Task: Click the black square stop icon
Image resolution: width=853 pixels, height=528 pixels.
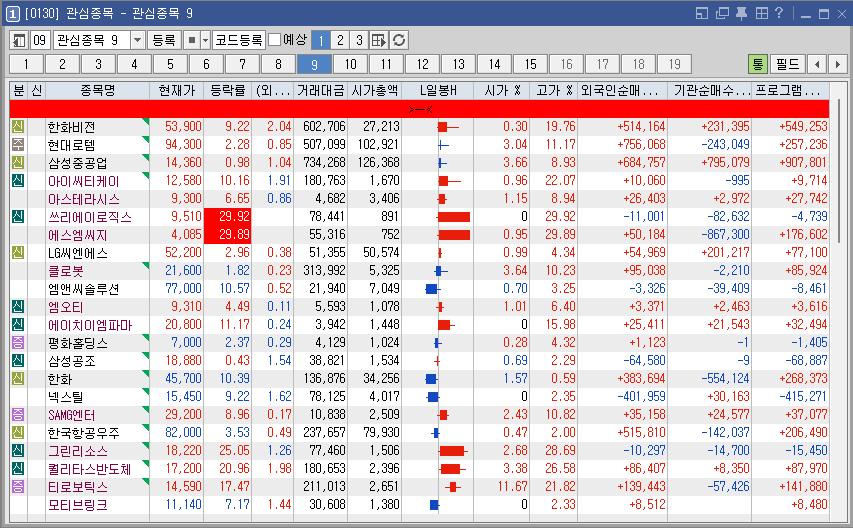Action: point(192,40)
